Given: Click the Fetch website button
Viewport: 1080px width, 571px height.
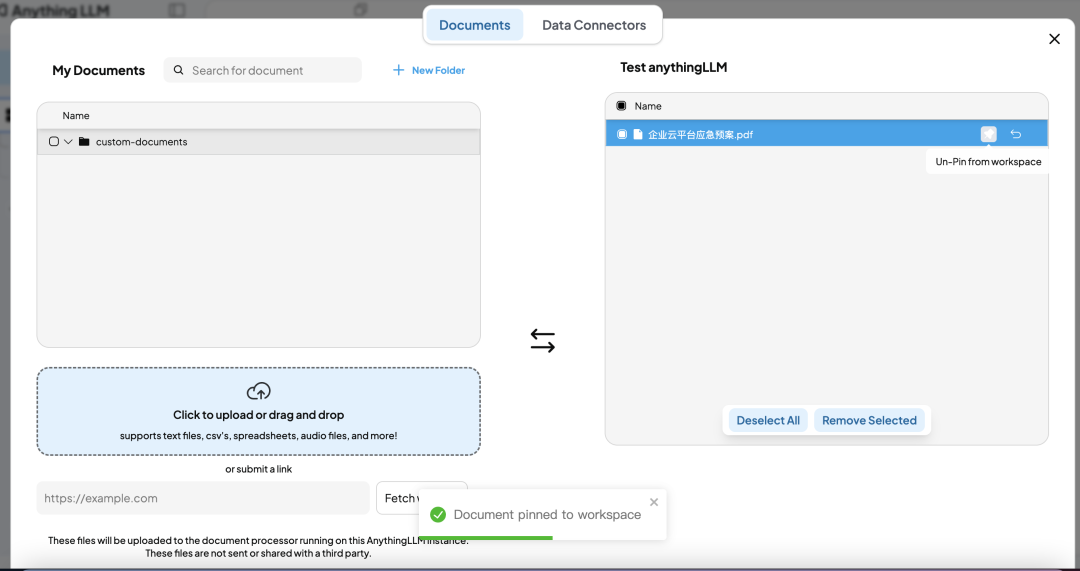Looking at the screenshot, I should [422, 498].
